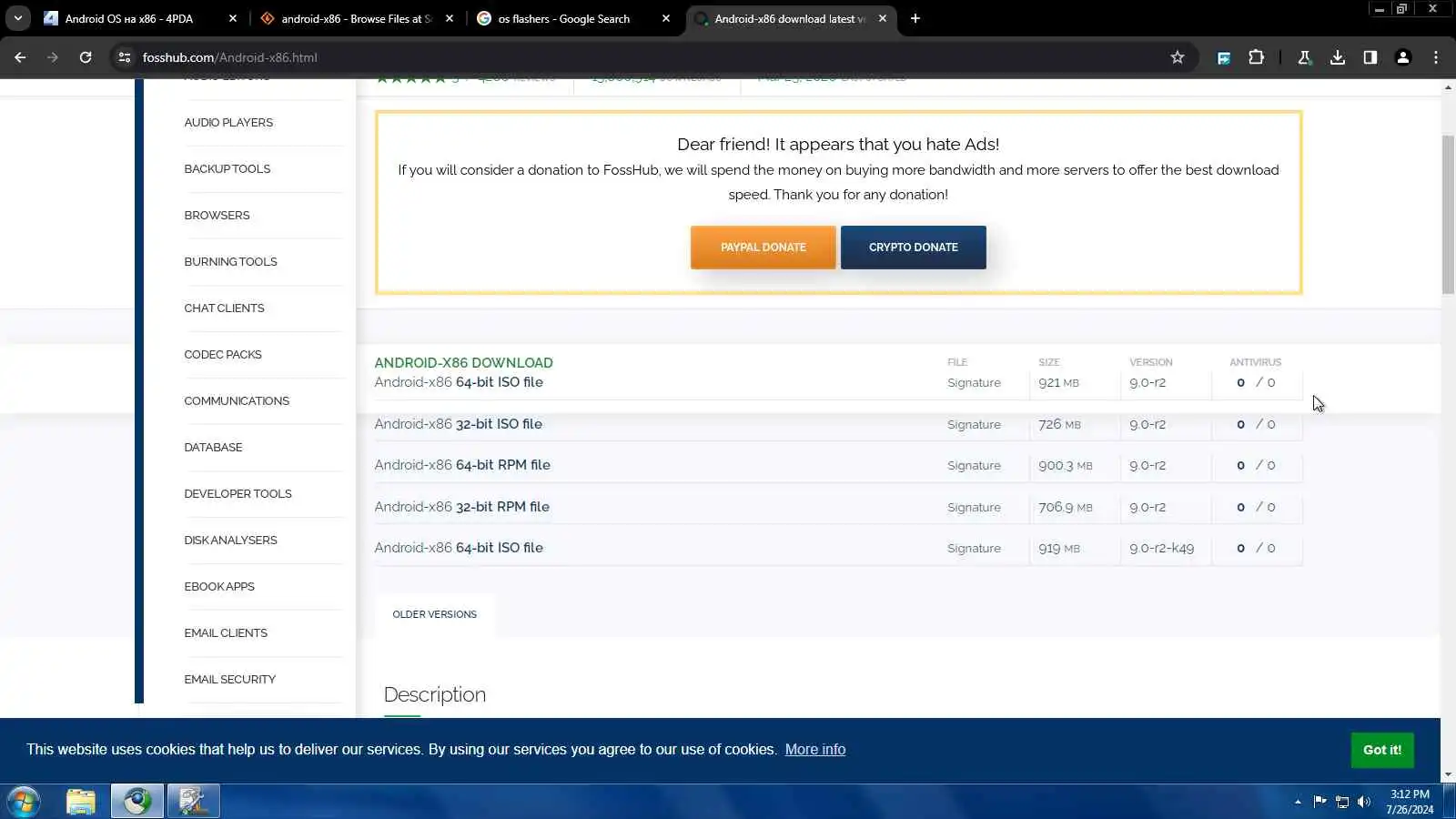Open the network icon in system tray
1456x819 pixels.
pos(1342,802)
